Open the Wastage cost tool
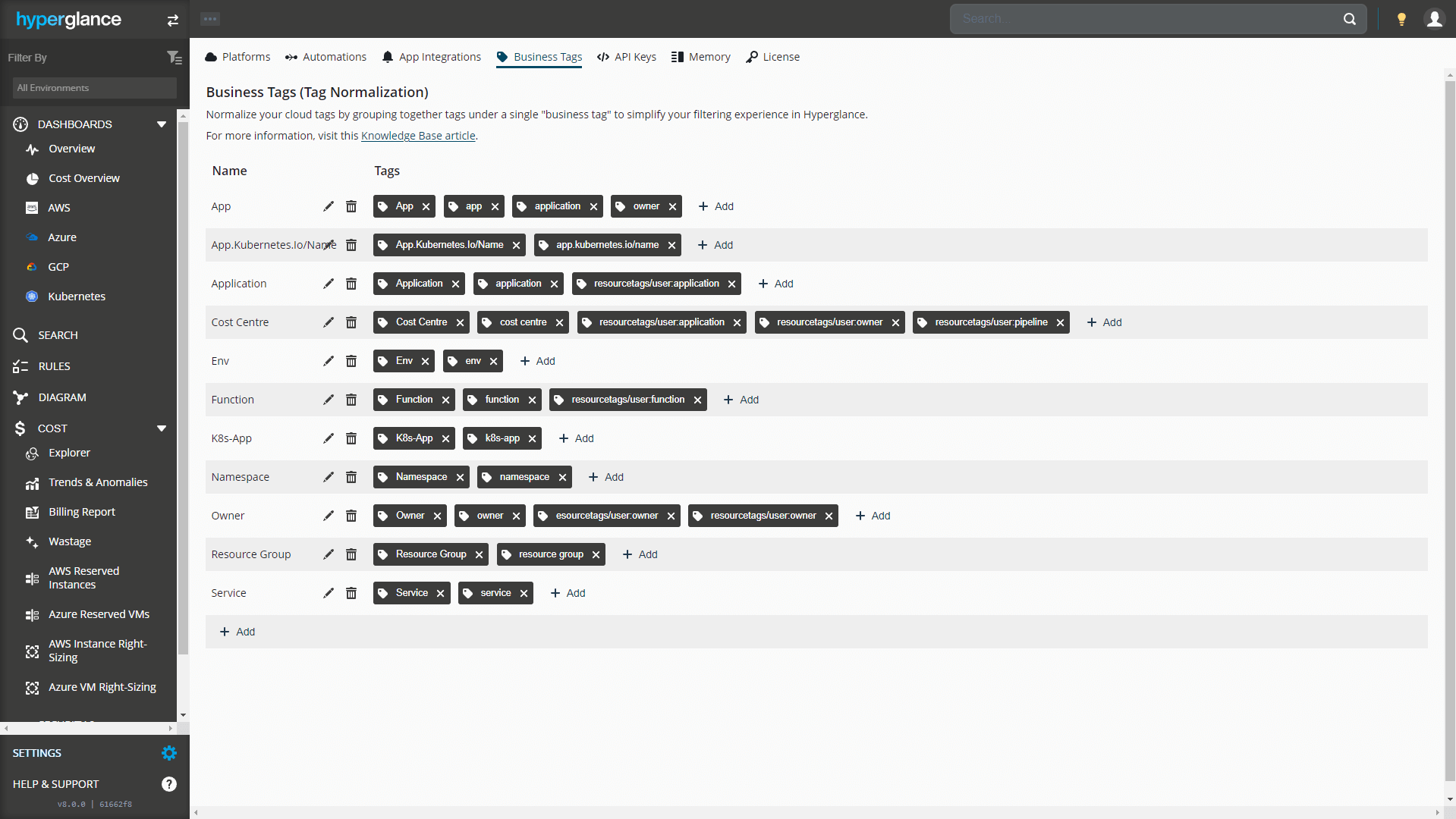The image size is (1456, 819). (x=33, y=541)
